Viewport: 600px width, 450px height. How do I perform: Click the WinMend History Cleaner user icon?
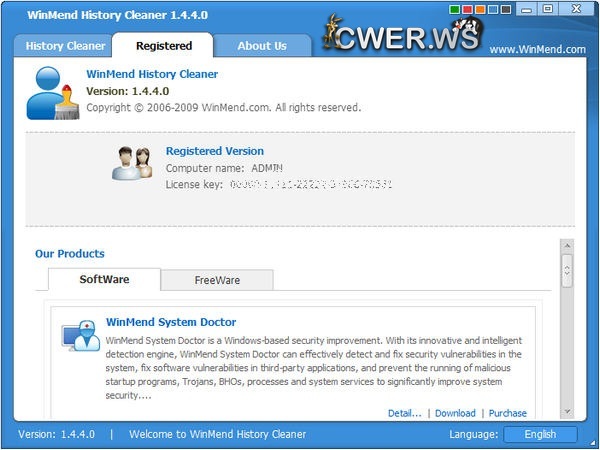(53, 93)
